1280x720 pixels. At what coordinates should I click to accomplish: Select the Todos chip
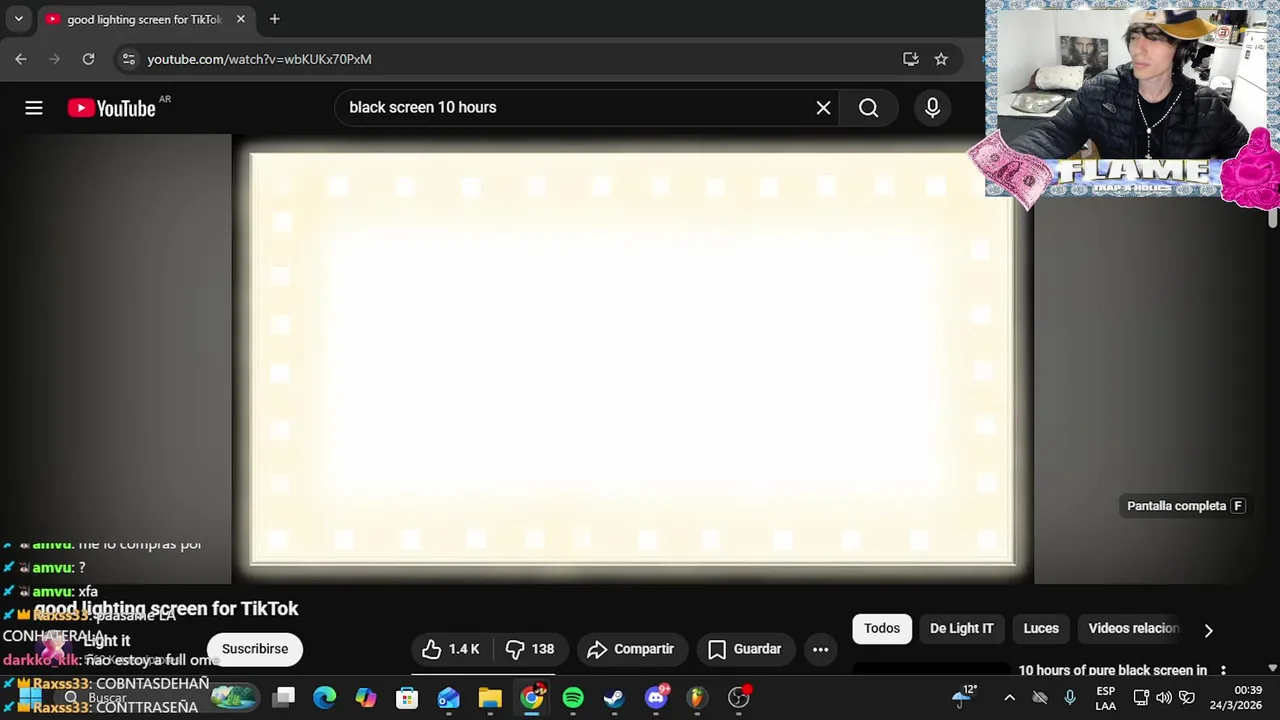pos(882,628)
